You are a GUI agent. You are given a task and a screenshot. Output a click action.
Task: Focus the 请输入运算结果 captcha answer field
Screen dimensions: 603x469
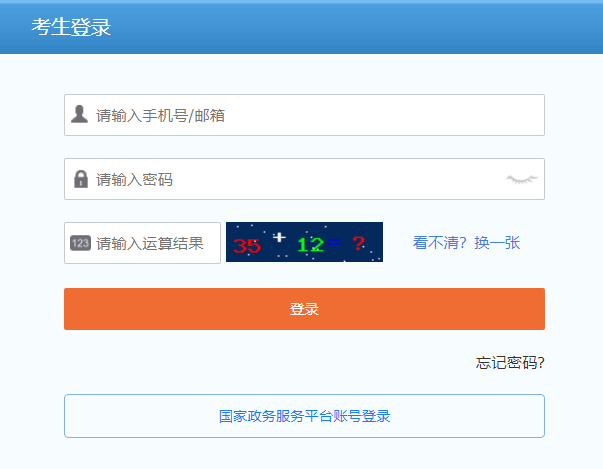pyautogui.click(x=142, y=243)
